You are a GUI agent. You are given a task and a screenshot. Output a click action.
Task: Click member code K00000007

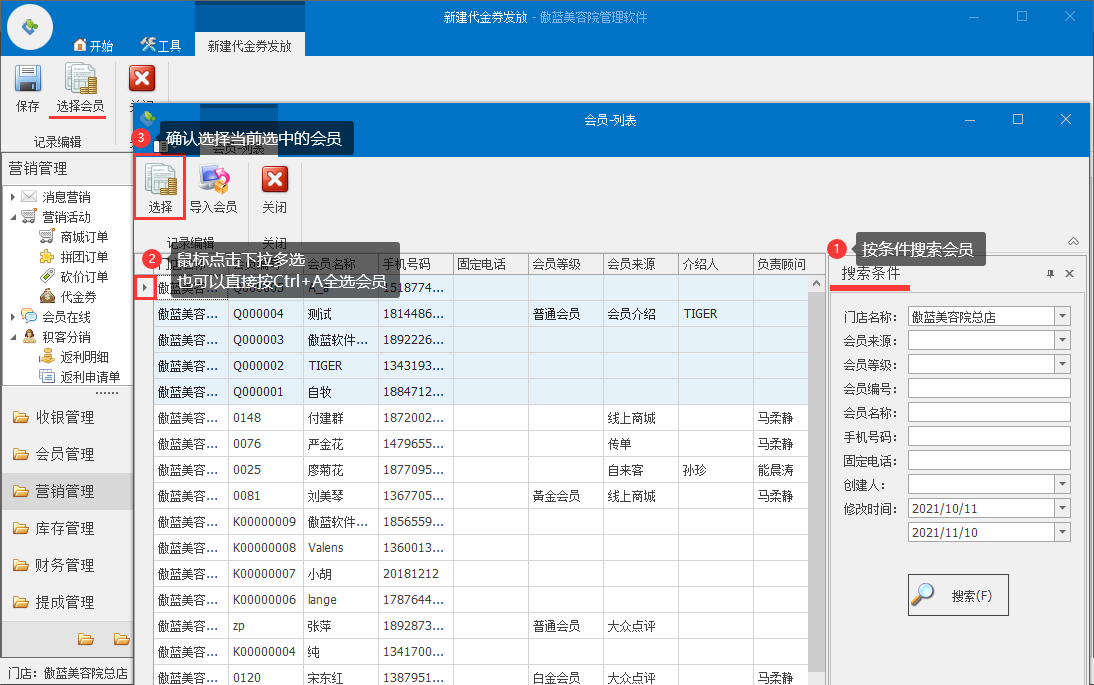(266, 574)
